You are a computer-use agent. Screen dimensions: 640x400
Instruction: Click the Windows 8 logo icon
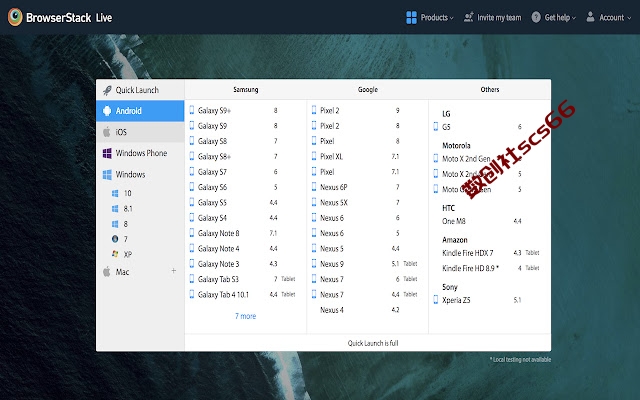point(115,224)
